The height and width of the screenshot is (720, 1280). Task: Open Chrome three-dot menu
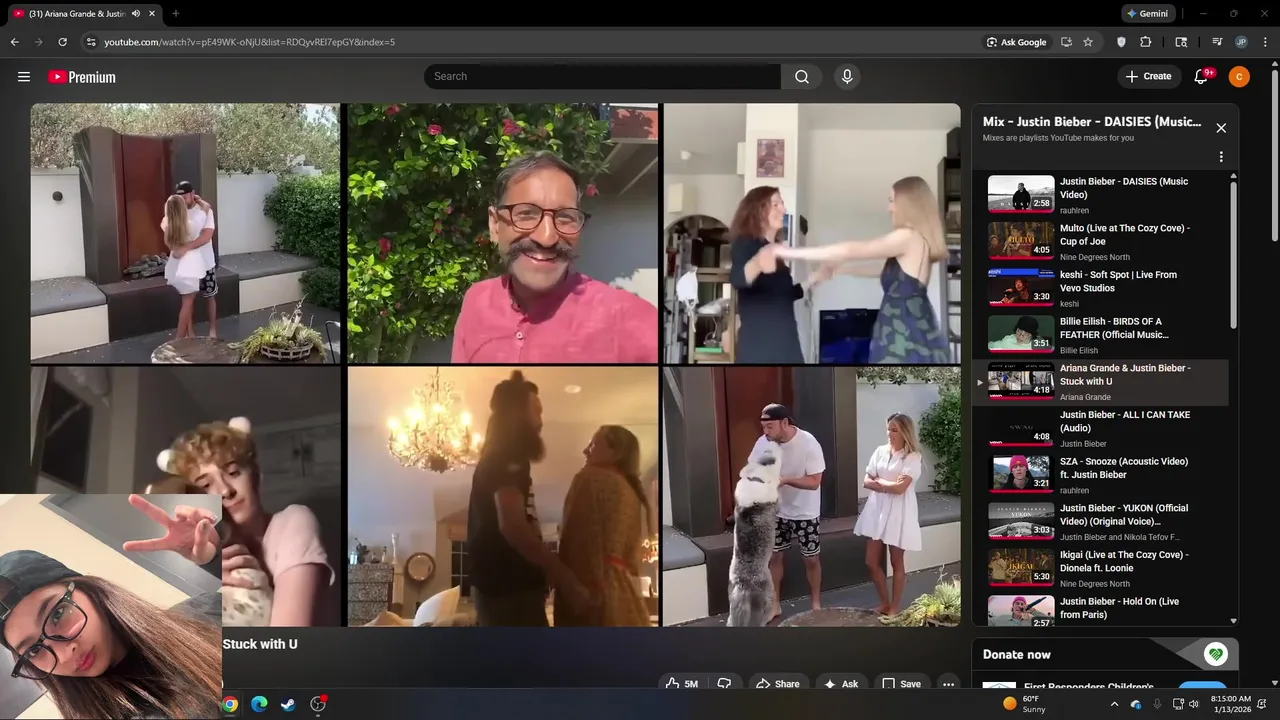(x=1265, y=42)
